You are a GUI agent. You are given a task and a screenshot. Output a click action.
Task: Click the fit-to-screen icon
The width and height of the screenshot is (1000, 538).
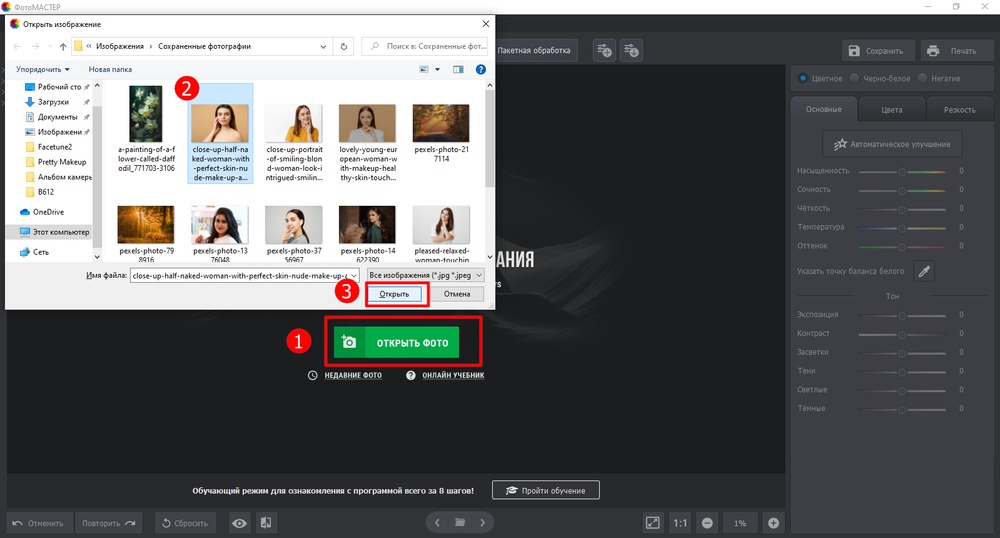(x=652, y=523)
